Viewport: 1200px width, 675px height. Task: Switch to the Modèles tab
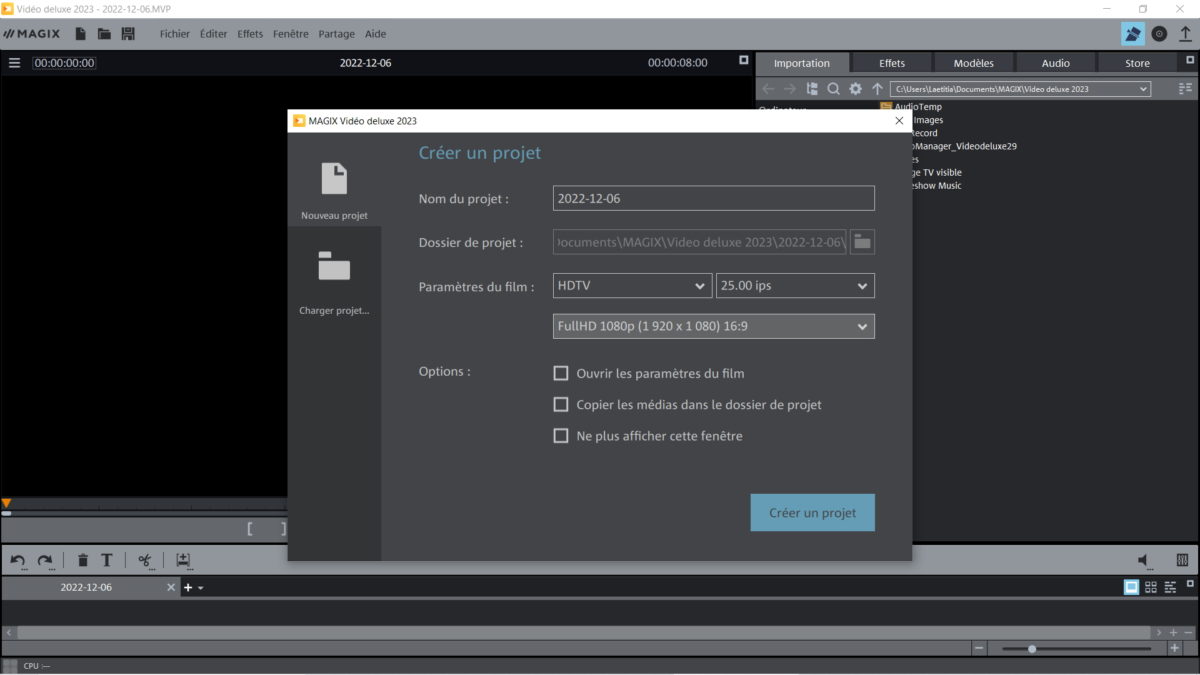click(974, 63)
